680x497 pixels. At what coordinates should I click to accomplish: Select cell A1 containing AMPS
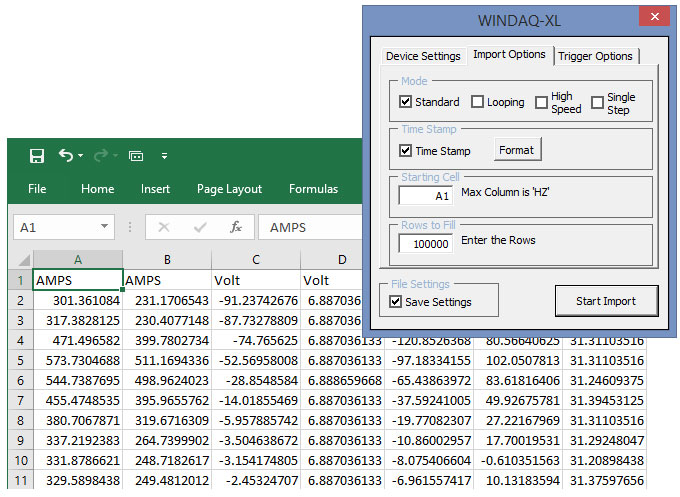78,280
